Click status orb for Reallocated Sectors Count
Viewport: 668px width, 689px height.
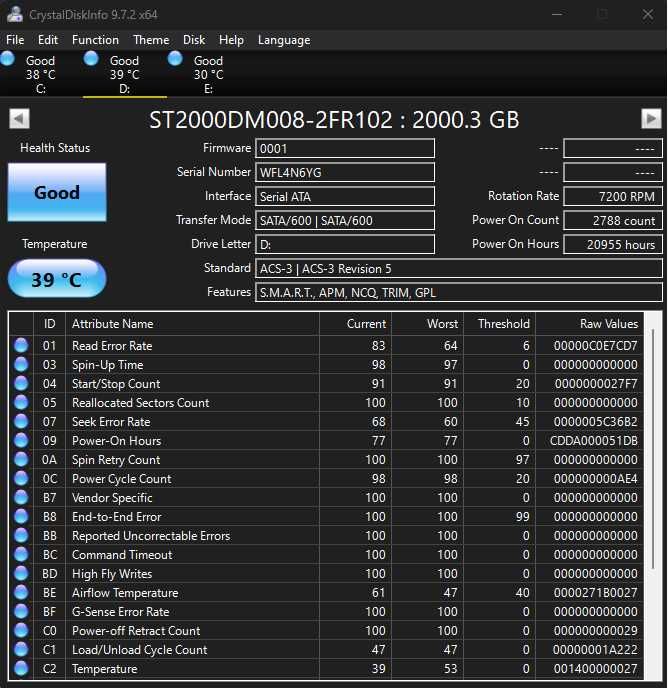tap(21, 402)
